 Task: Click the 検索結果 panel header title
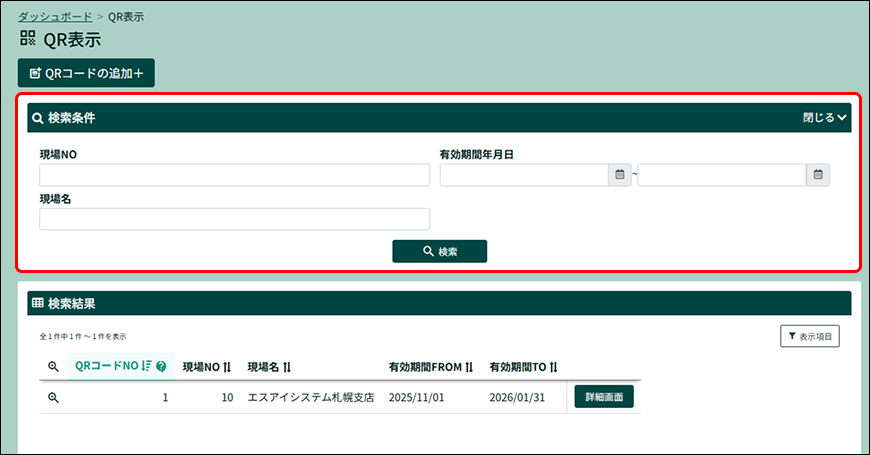[72, 304]
